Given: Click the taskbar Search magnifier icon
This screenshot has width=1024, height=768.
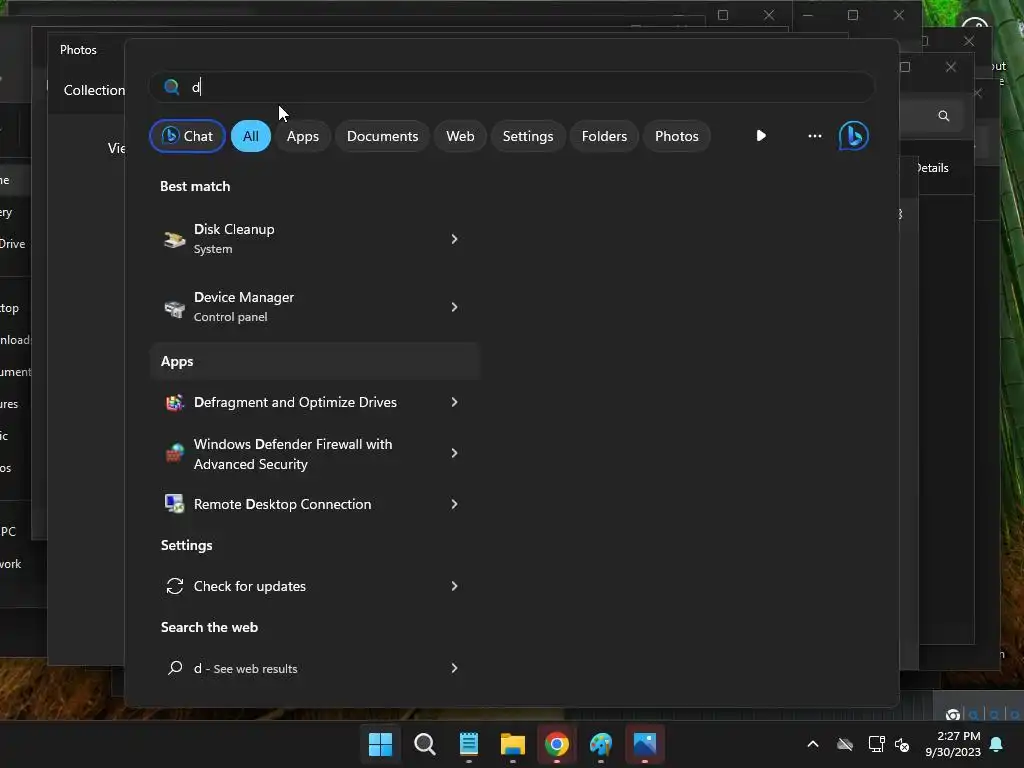Looking at the screenshot, I should (424, 743).
